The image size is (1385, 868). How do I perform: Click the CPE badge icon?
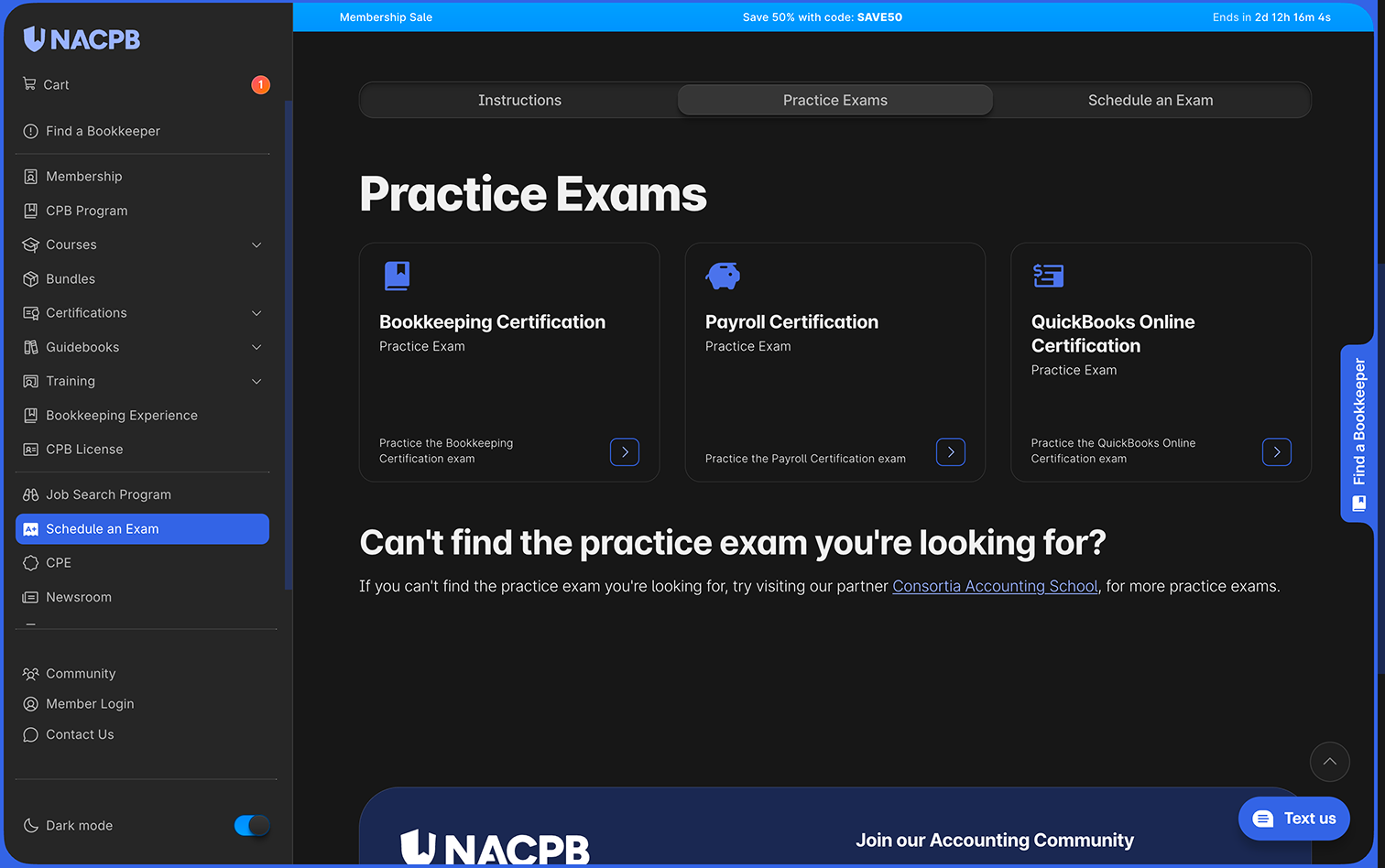tap(30, 563)
